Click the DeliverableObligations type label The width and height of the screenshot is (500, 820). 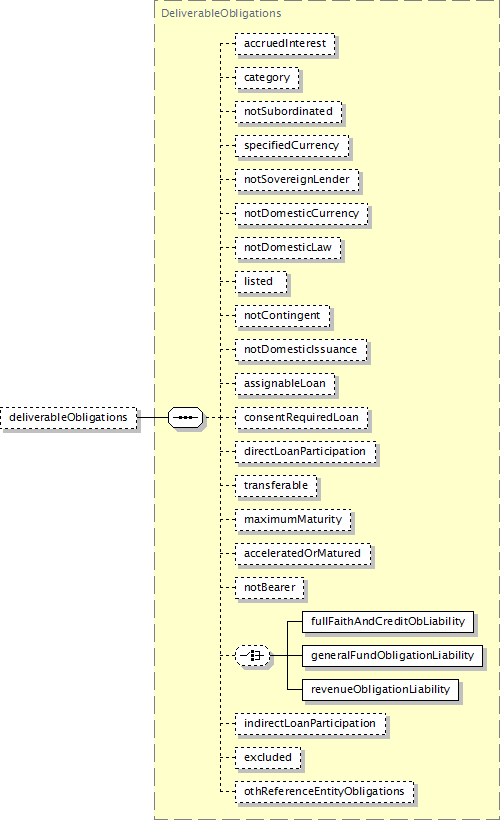[x=221, y=13]
